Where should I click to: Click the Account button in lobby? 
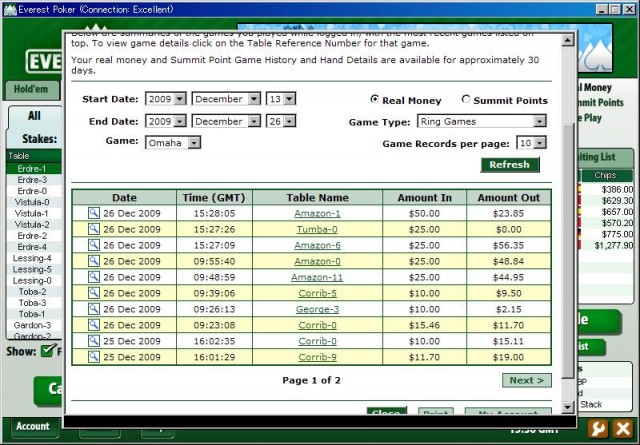point(33,427)
